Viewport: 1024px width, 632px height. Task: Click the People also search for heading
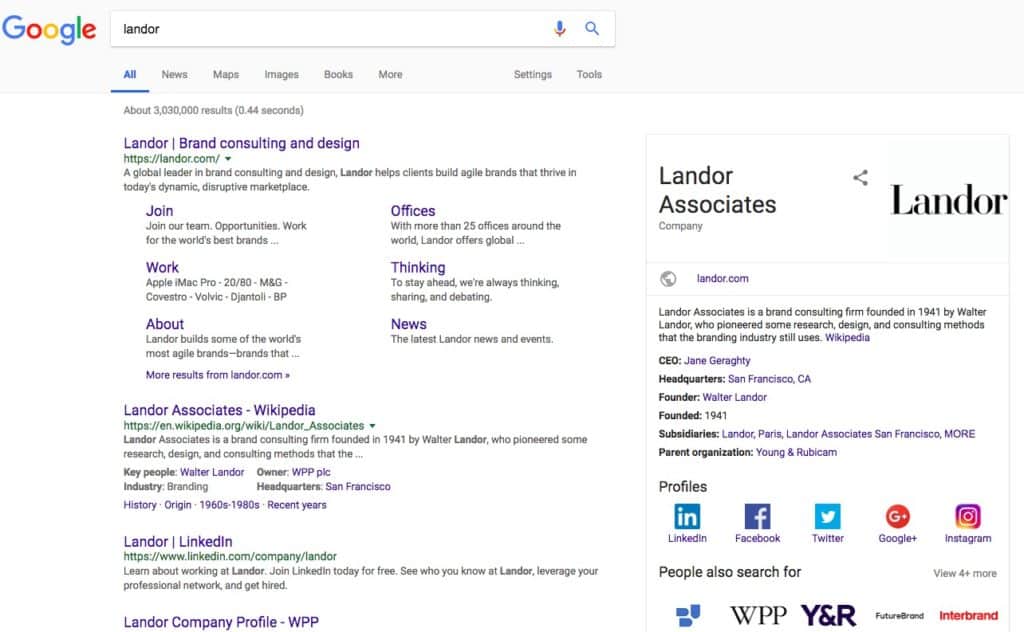coord(729,572)
